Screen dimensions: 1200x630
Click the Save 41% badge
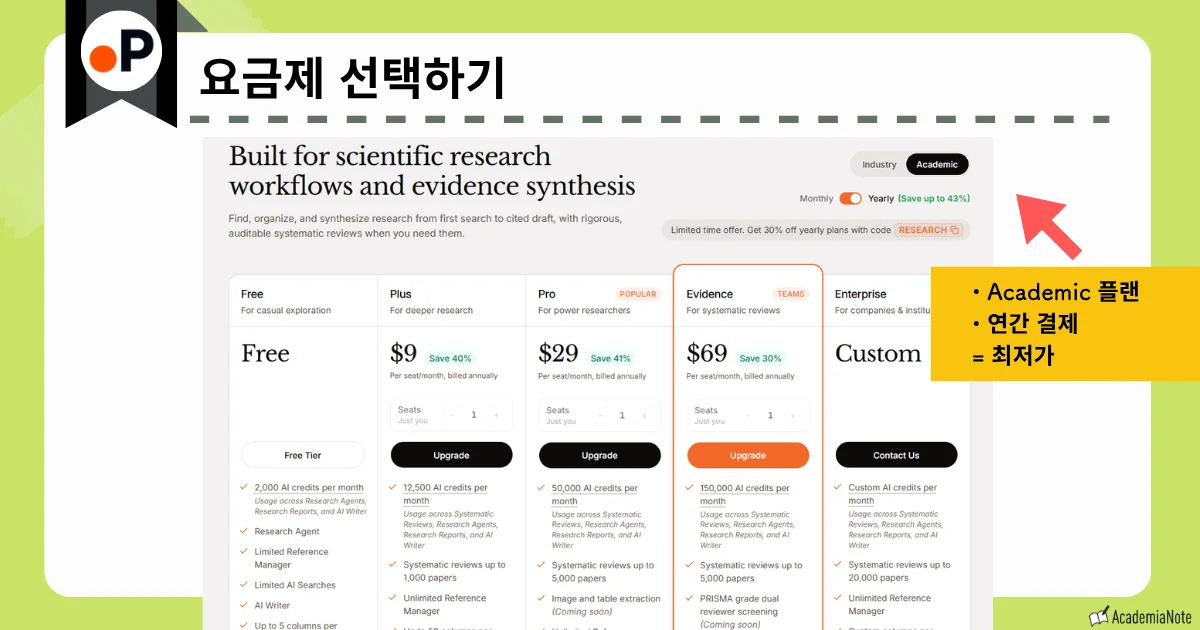[x=610, y=358]
